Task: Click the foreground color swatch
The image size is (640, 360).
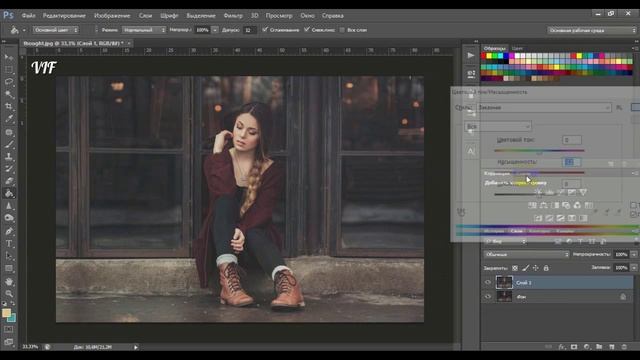Action: click(x=6, y=313)
